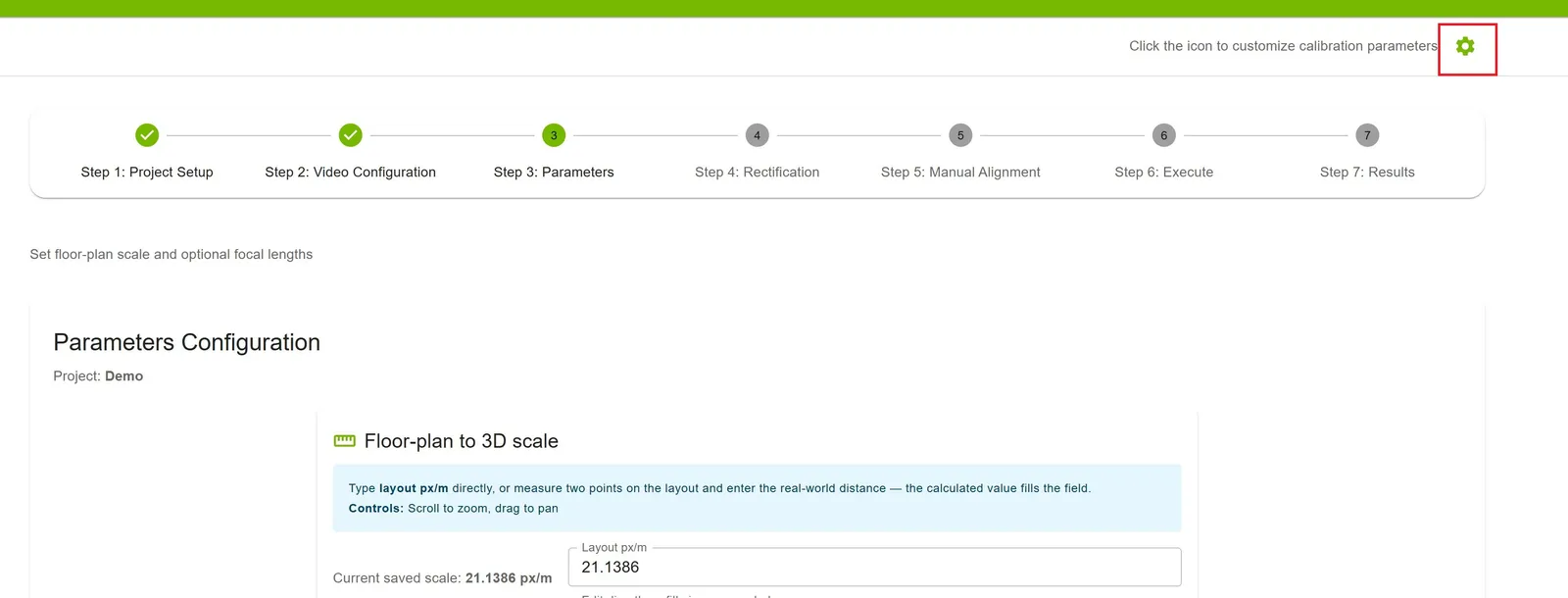Jump to Step 5: Manual Alignment label
The width and height of the screenshot is (1568, 598).
(960, 172)
